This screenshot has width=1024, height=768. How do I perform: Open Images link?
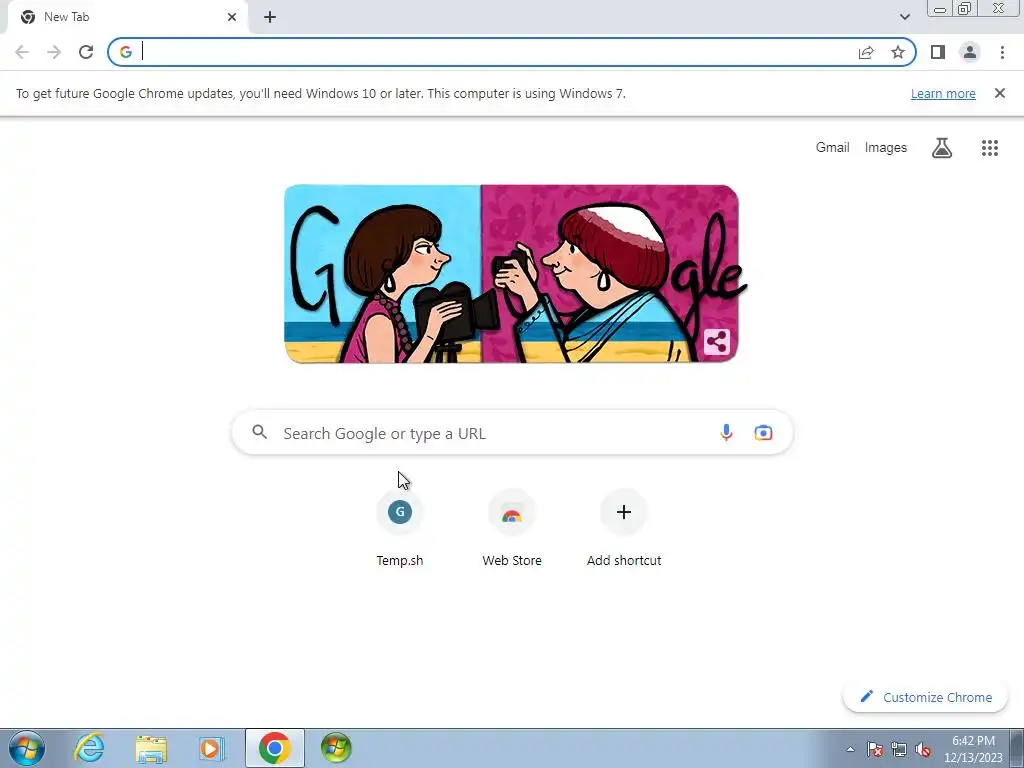[x=886, y=148]
